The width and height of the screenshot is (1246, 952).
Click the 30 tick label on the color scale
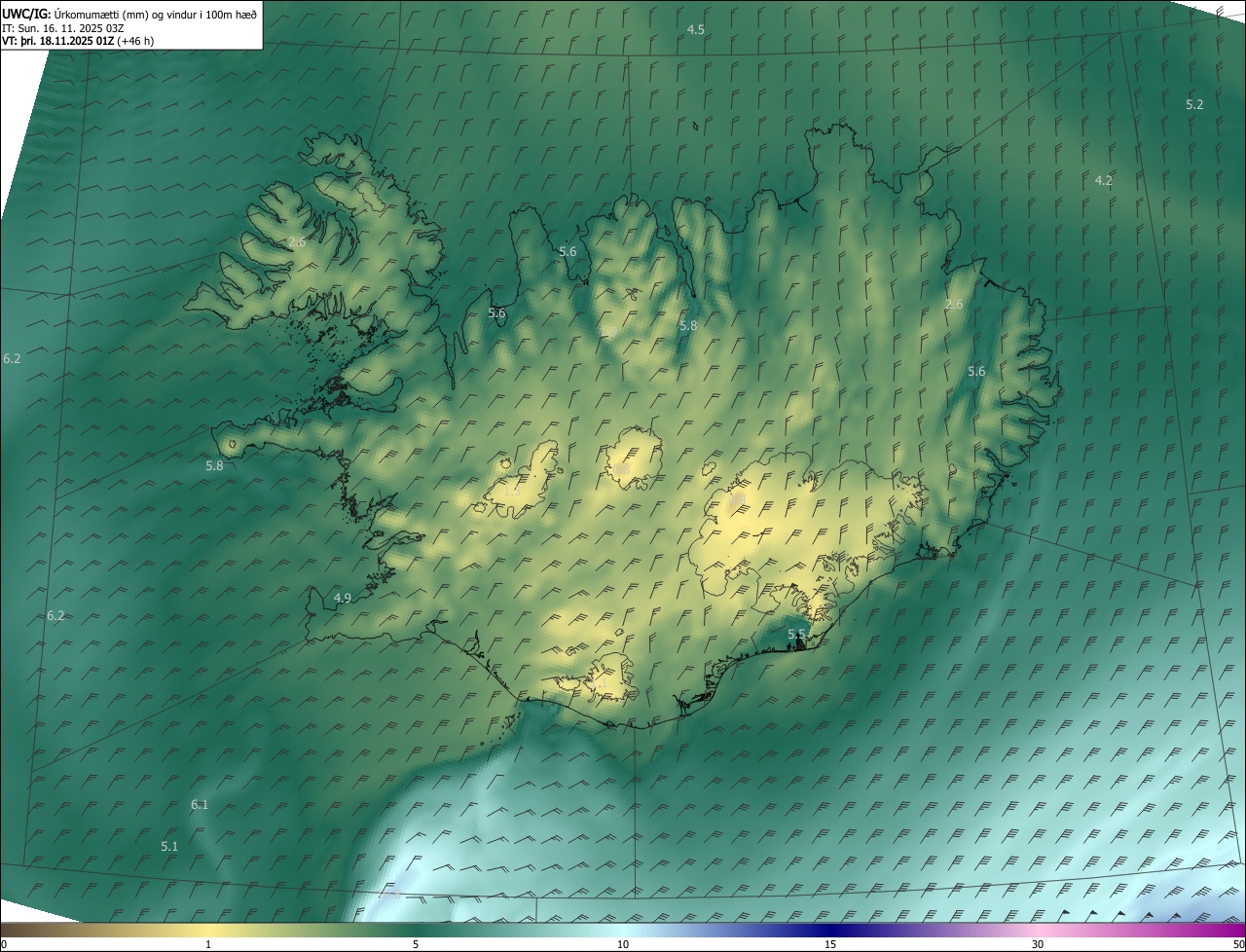1038,945
